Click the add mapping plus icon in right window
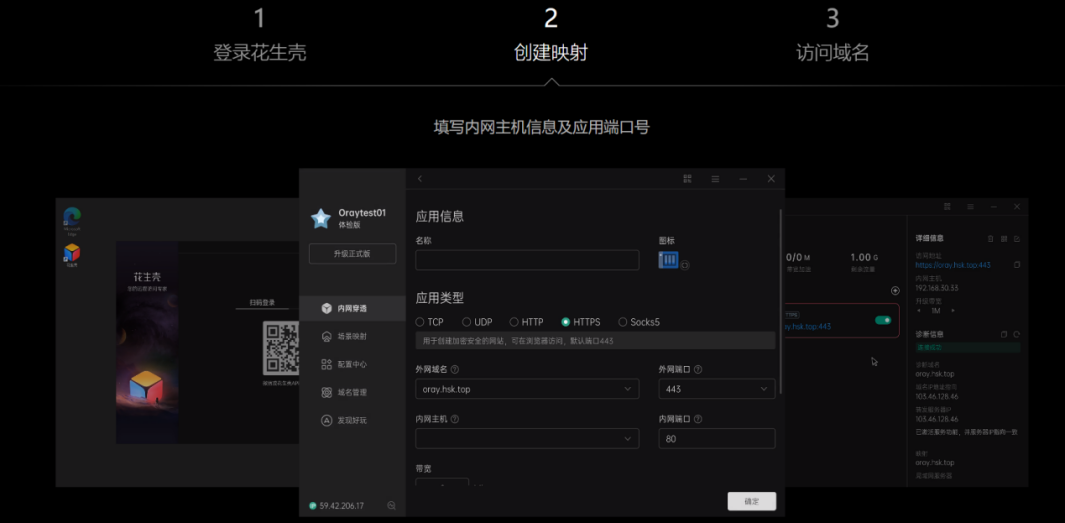 (x=895, y=290)
